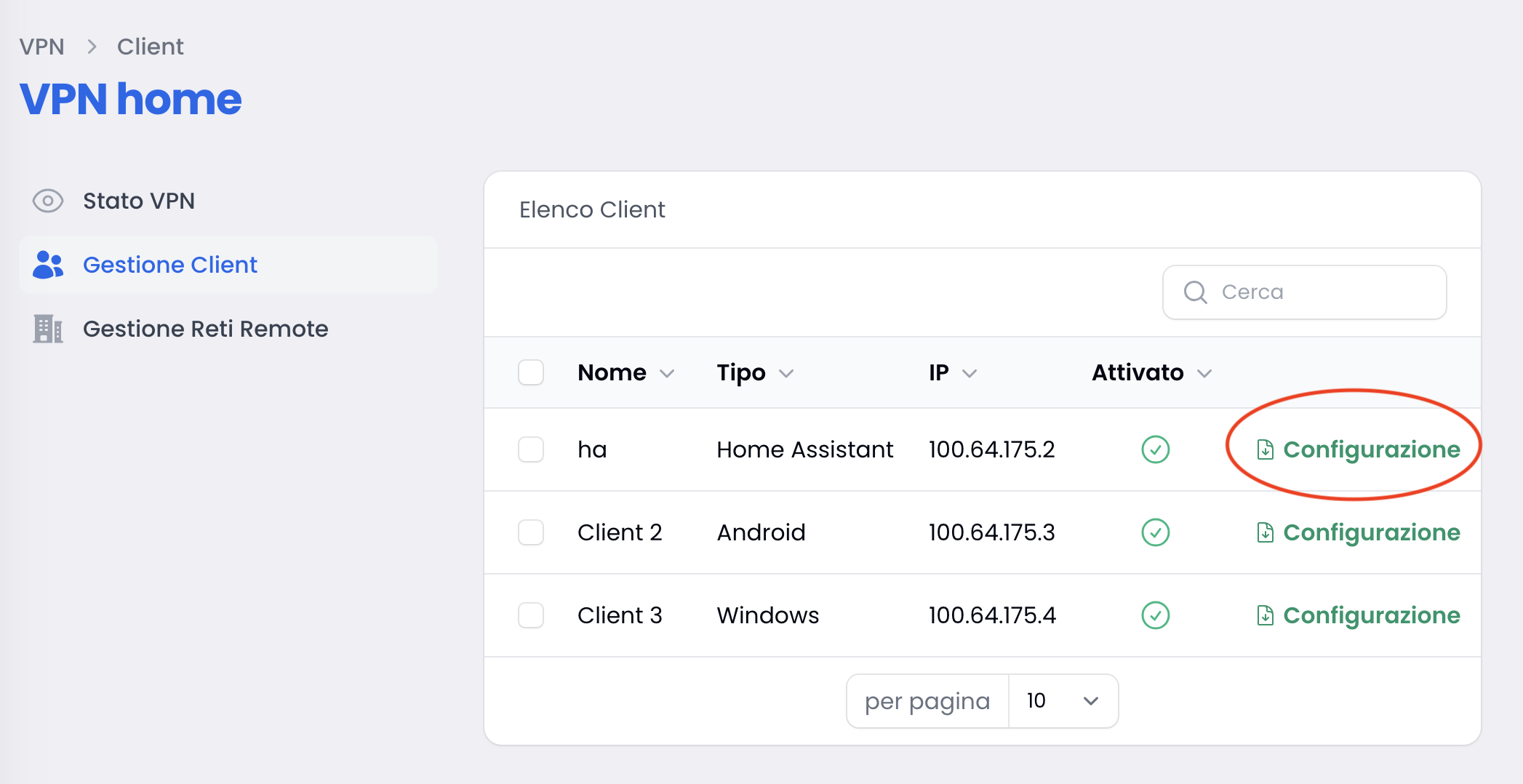Focus the Cerca search field
Image resolution: width=1523 pixels, height=784 pixels.
point(1304,292)
